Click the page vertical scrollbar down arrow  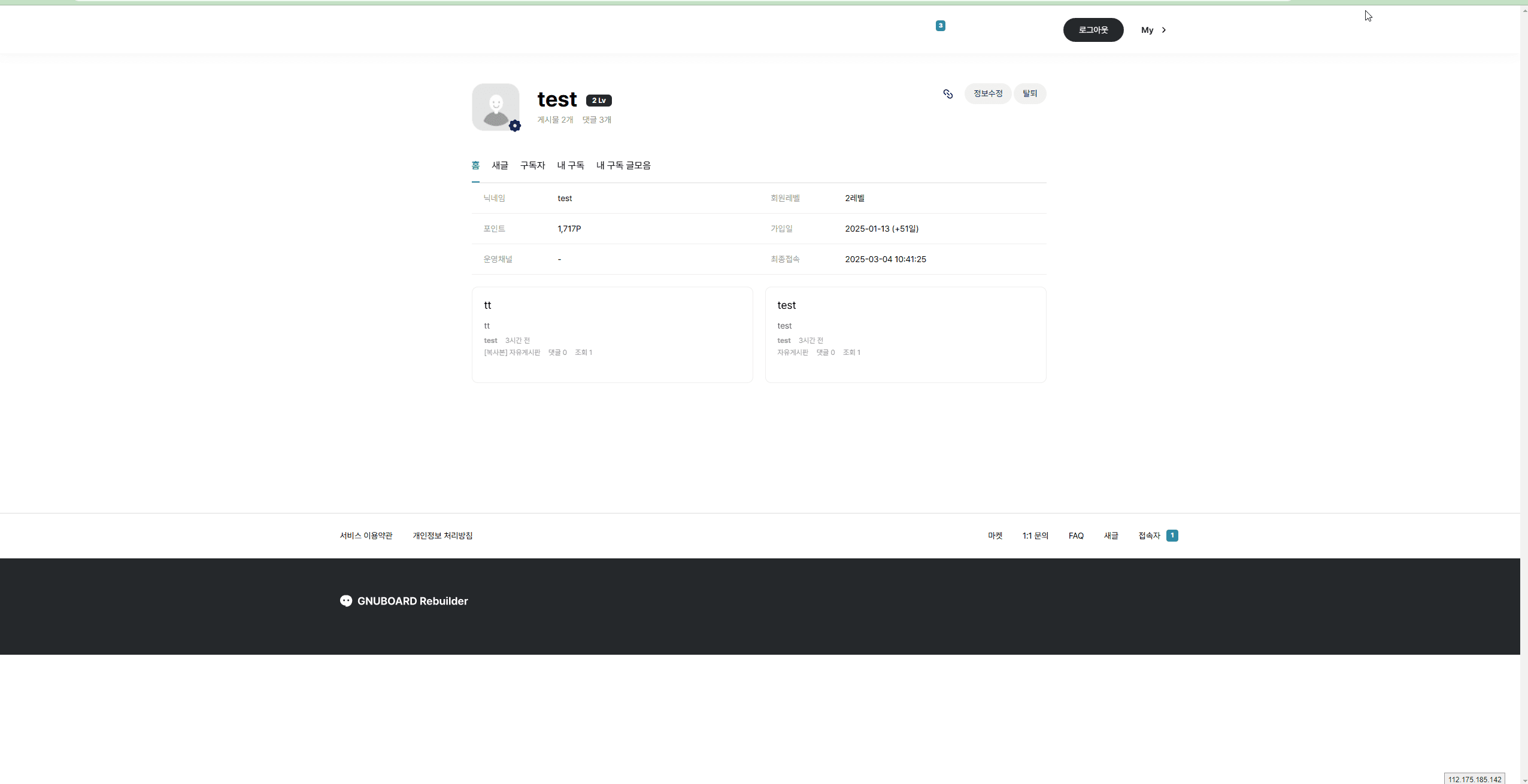(x=1524, y=780)
